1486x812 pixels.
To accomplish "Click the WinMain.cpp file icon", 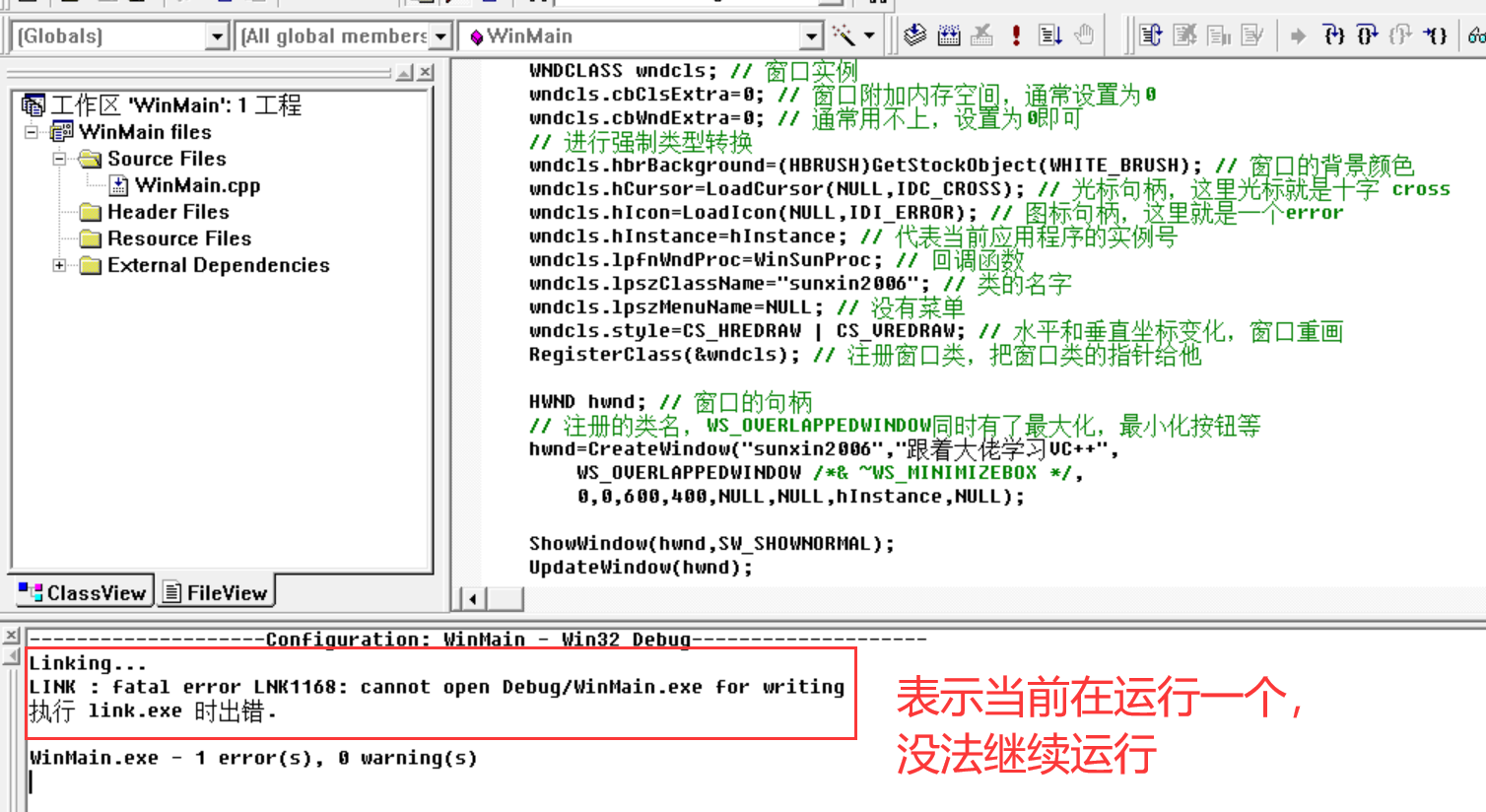I will click(119, 185).
